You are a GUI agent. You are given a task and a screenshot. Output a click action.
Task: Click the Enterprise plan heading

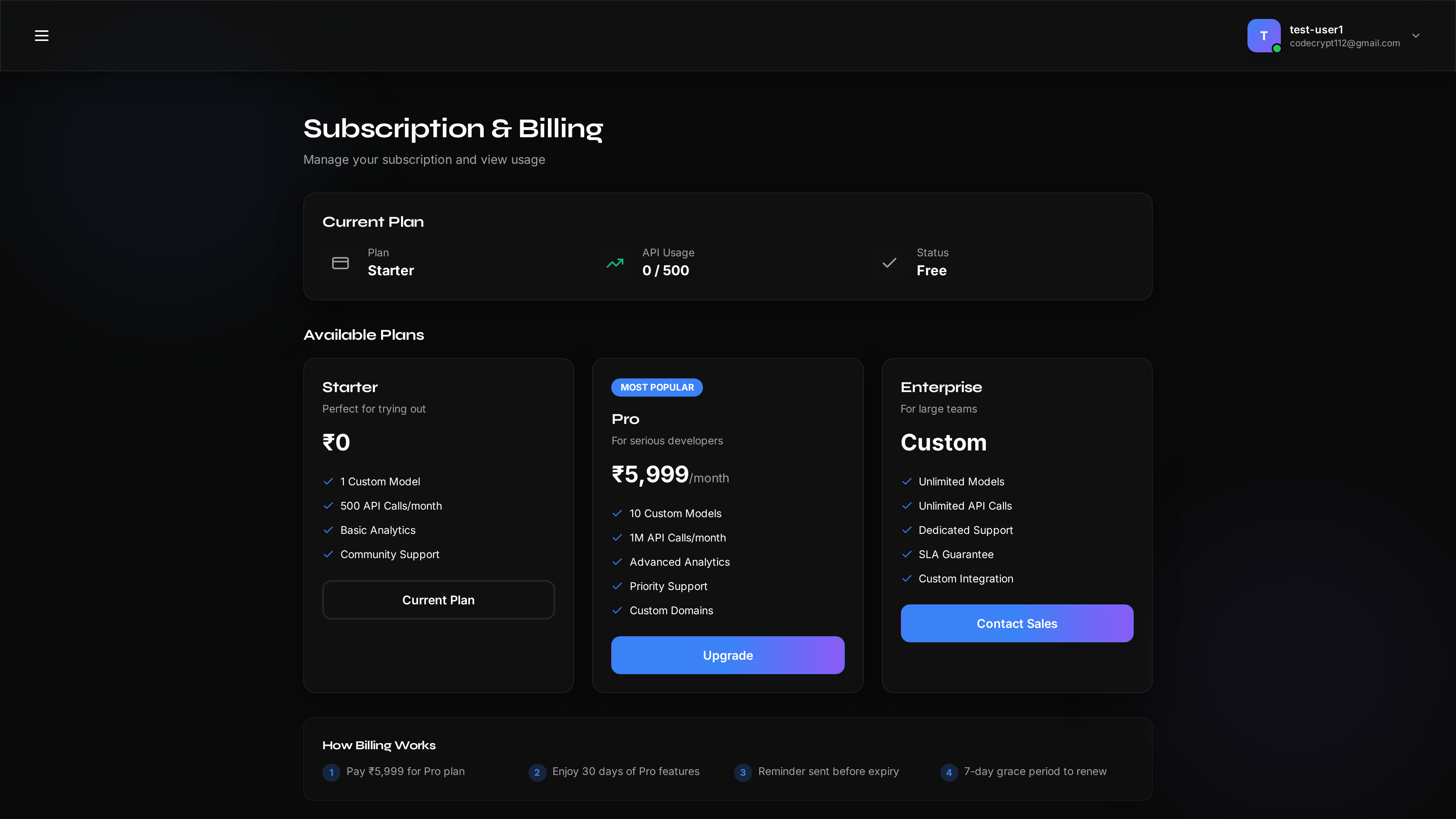pos(941,387)
